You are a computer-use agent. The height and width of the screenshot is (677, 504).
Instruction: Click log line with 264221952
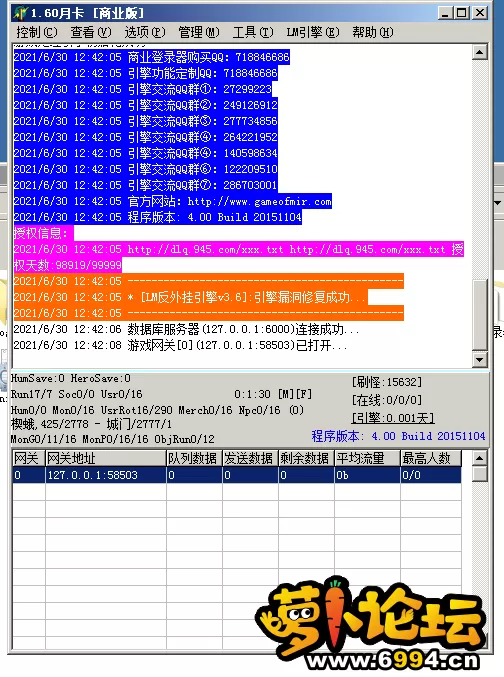tap(146, 137)
